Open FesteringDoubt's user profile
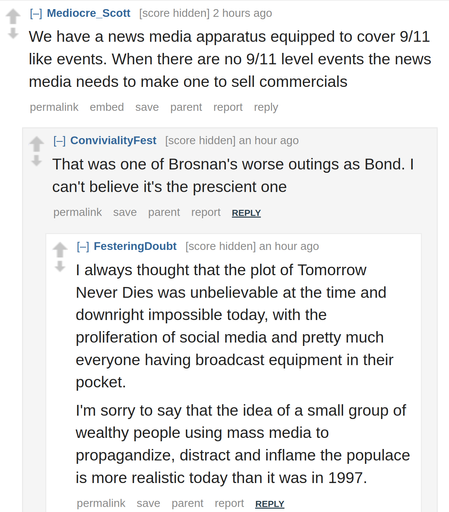 coord(135,246)
